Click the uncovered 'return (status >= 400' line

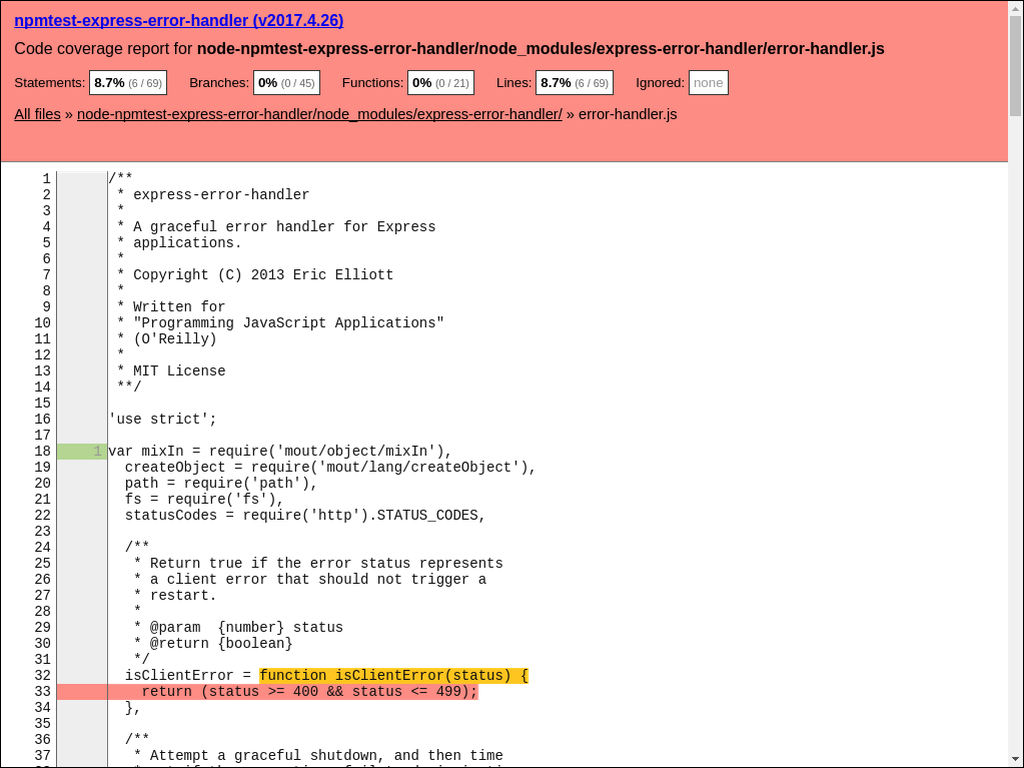click(310, 692)
